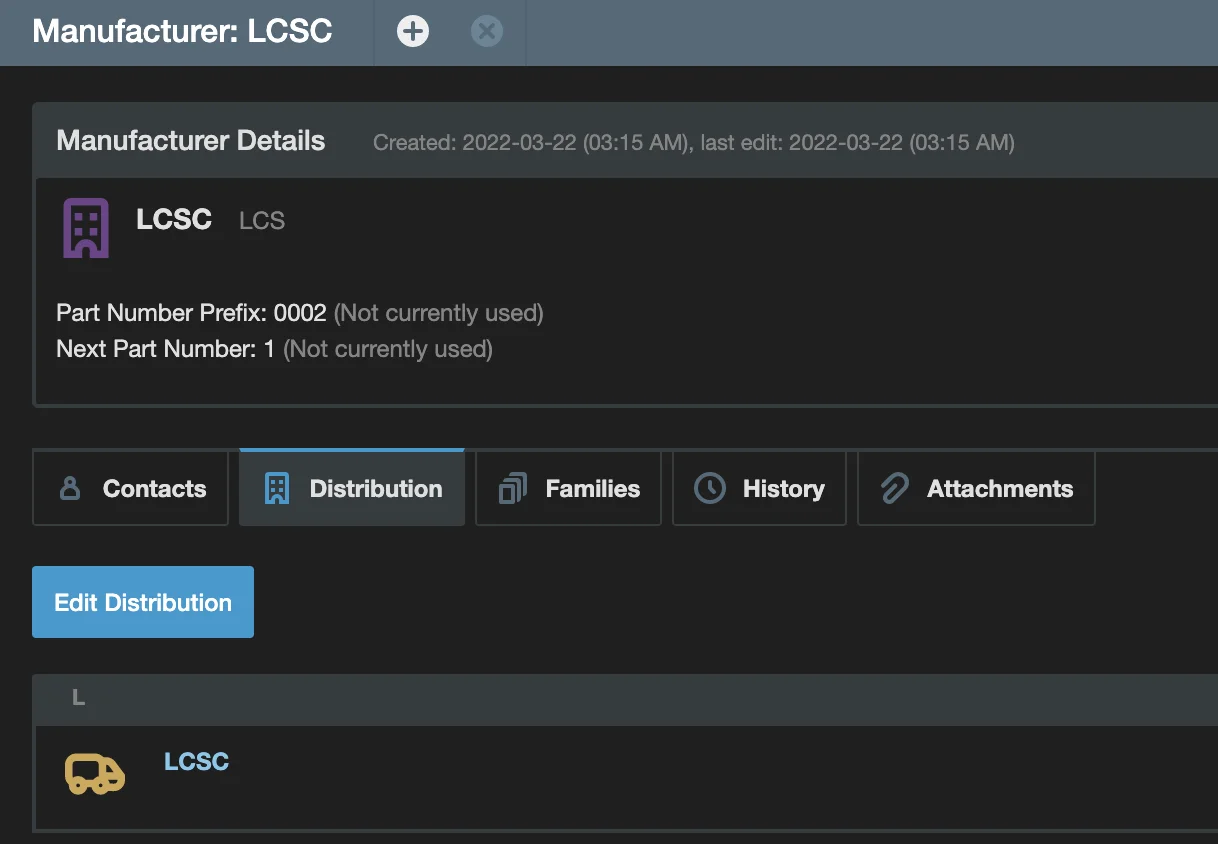Click the History clock icon
The width and height of the screenshot is (1218, 844).
[709, 489]
